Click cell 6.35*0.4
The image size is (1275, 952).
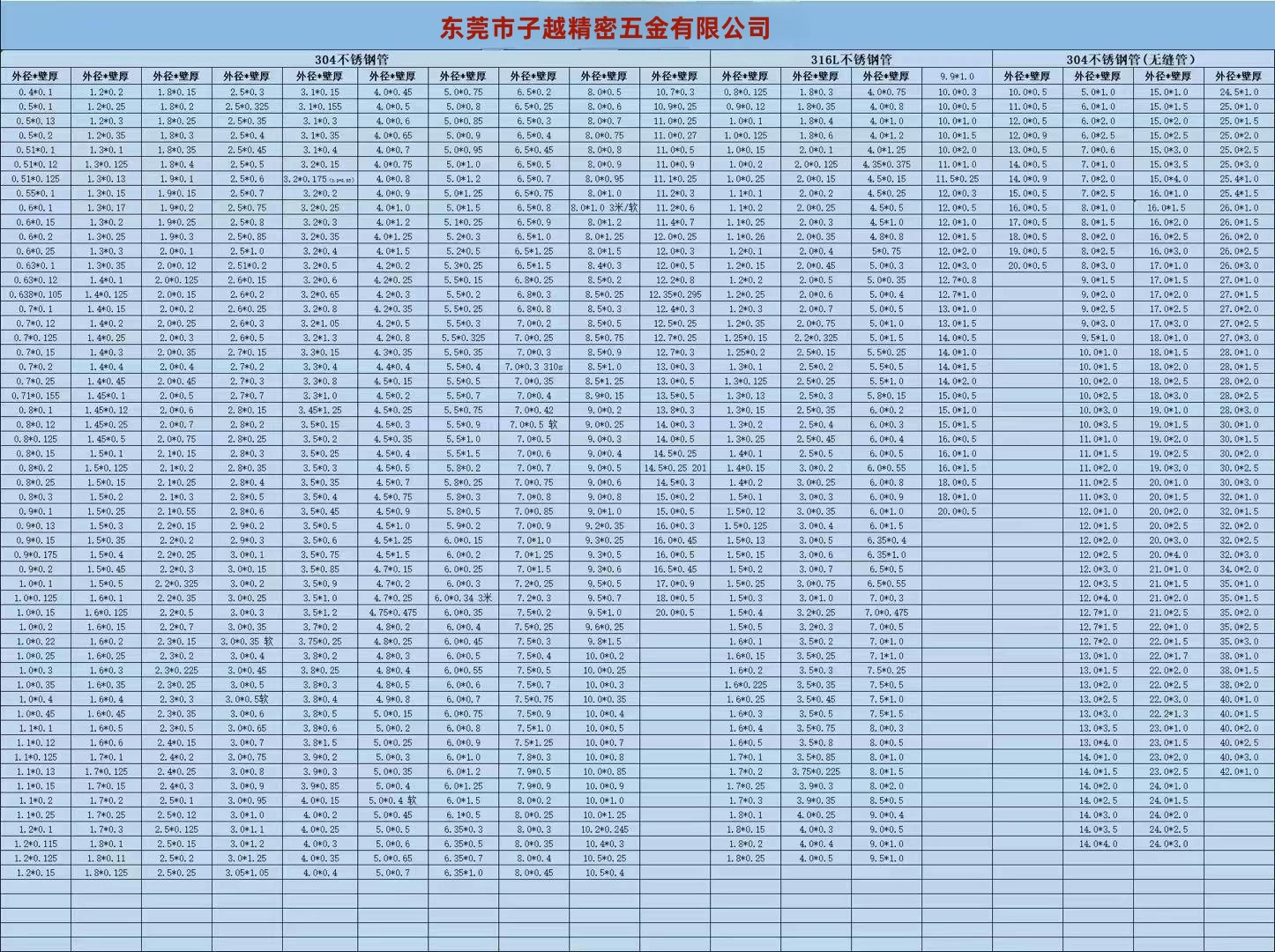tap(886, 540)
